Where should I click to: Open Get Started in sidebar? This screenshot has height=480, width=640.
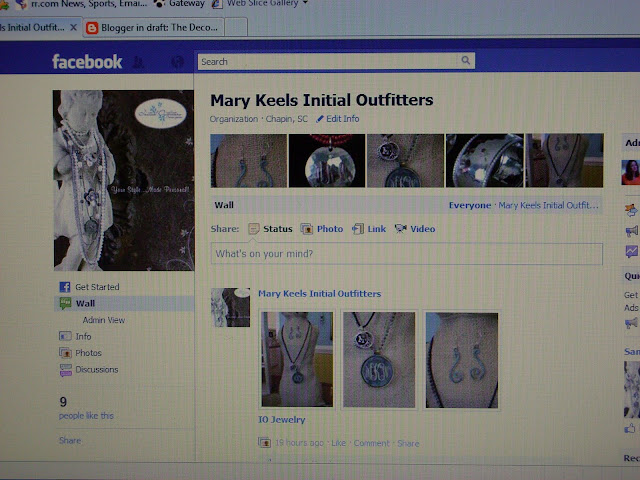pyautogui.click(x=97, y=287)
